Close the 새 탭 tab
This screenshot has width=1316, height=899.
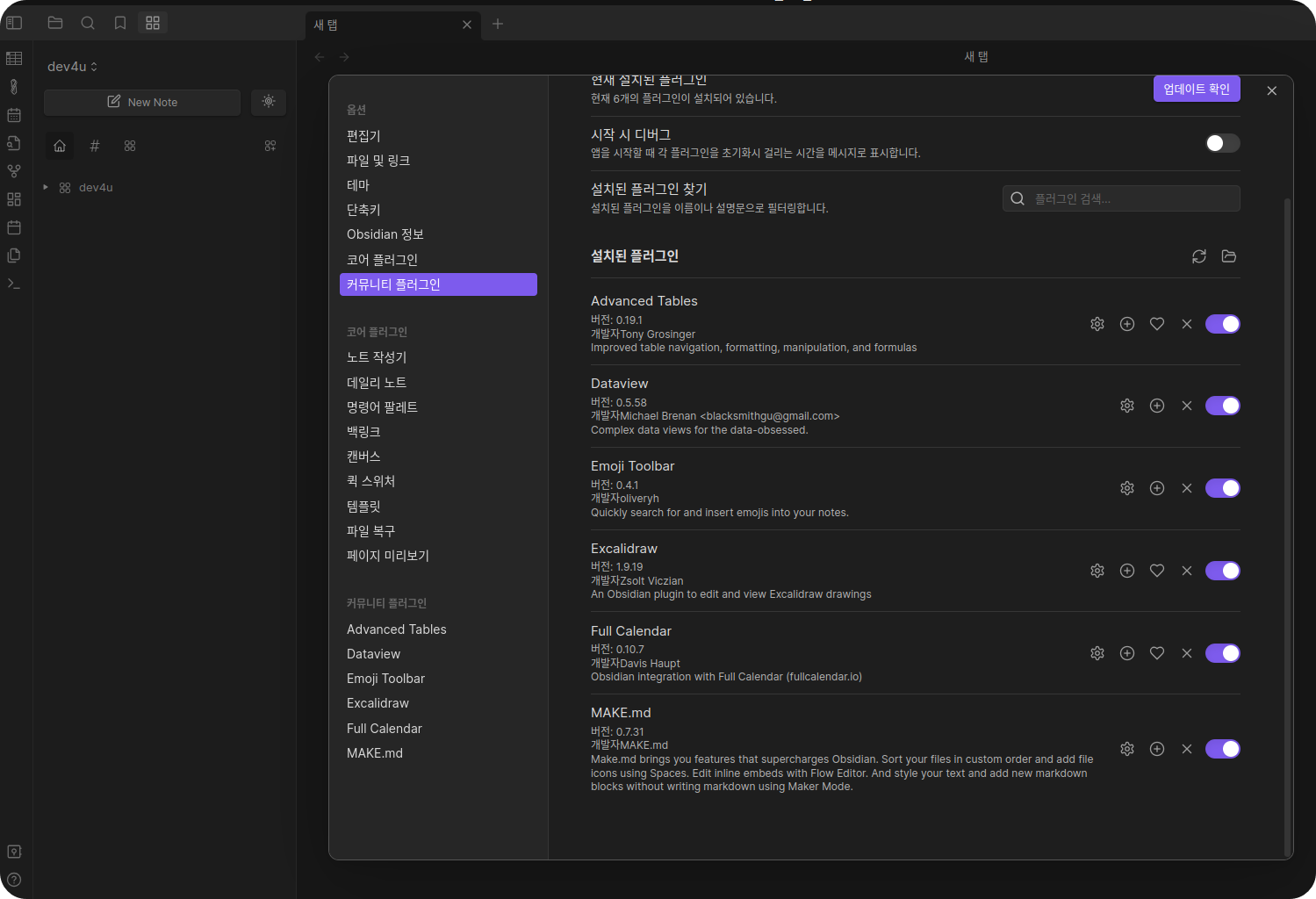[x=467, y=25]
